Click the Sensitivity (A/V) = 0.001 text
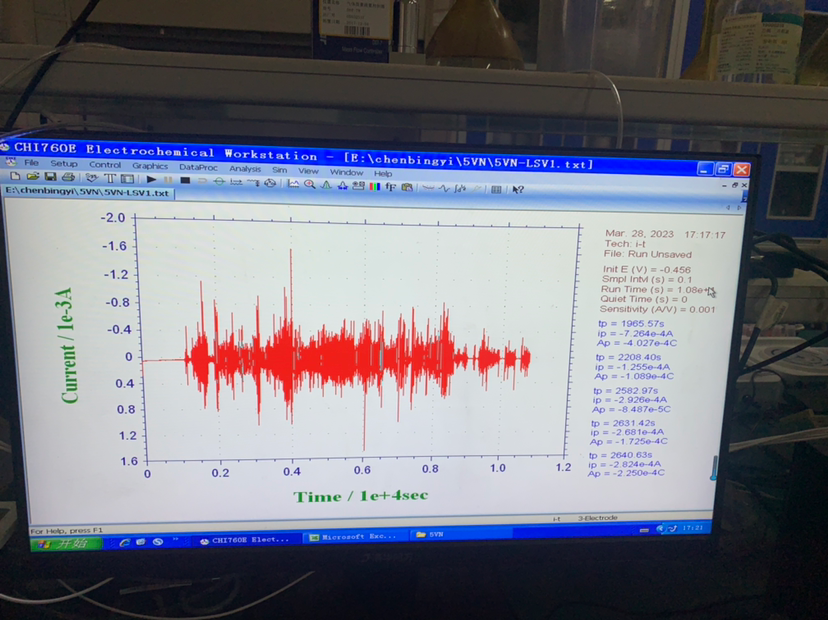This screenshot has height=620, width=828. coord(657,309)
